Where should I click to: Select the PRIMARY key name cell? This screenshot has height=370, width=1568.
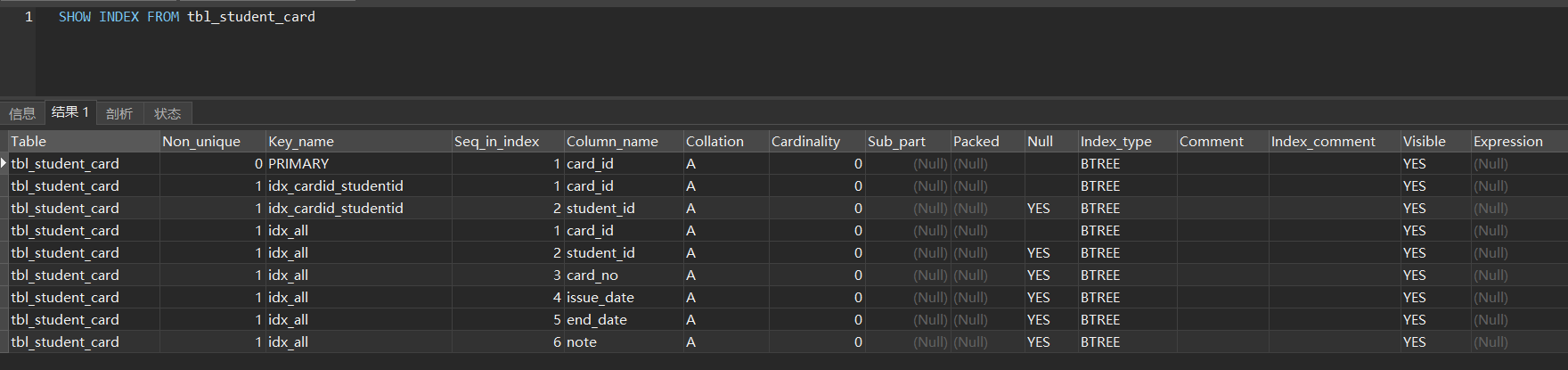click(359, 164)
